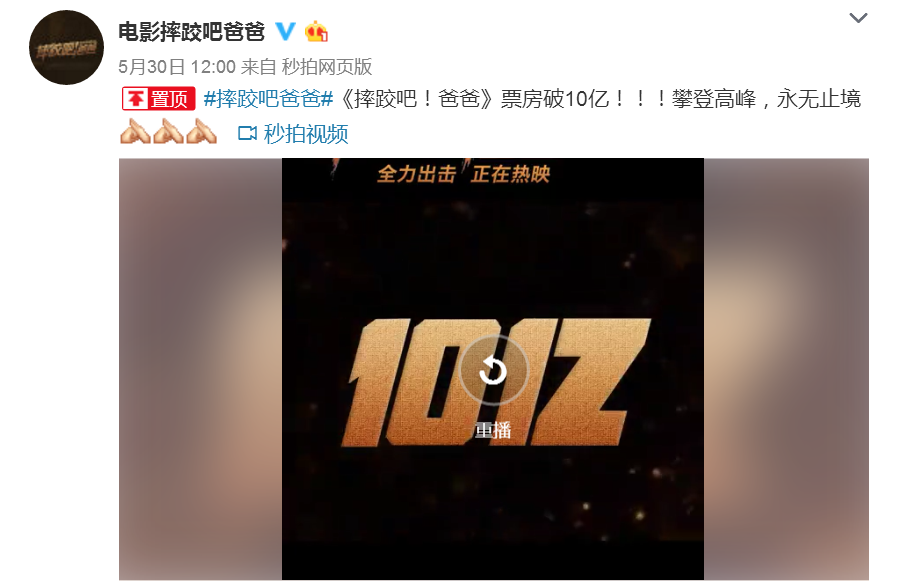Open the 5月30日 12:00 timestamp link
Screen dimensions: 898x582
(x=177, y=66)
